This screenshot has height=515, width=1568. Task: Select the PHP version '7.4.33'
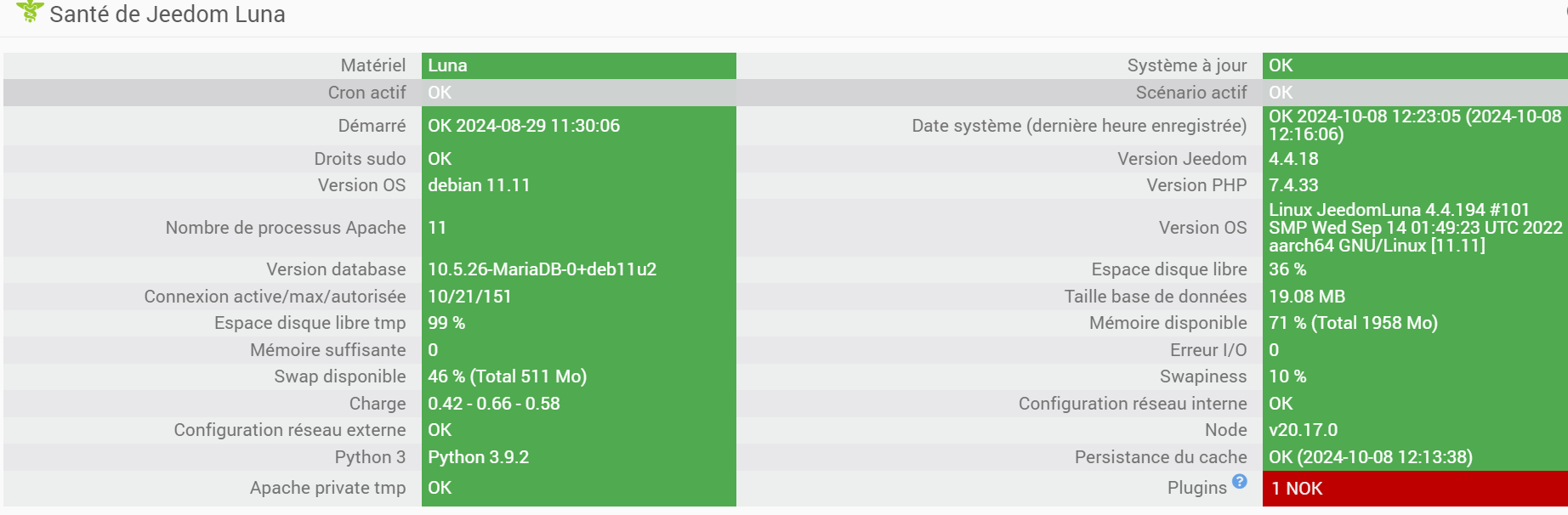point(1293,185)
